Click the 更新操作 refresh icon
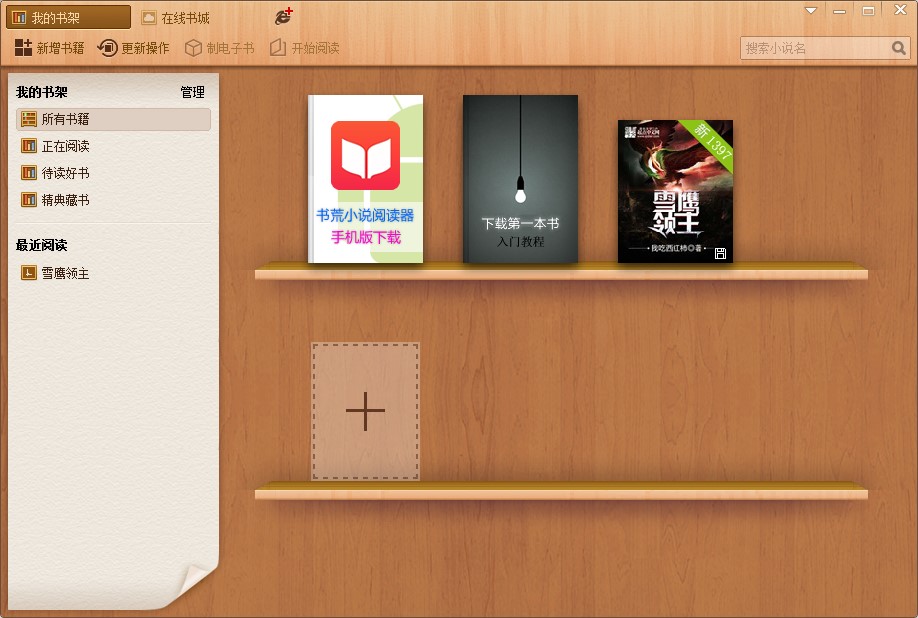The image size is (918, 618). point(108,48)
